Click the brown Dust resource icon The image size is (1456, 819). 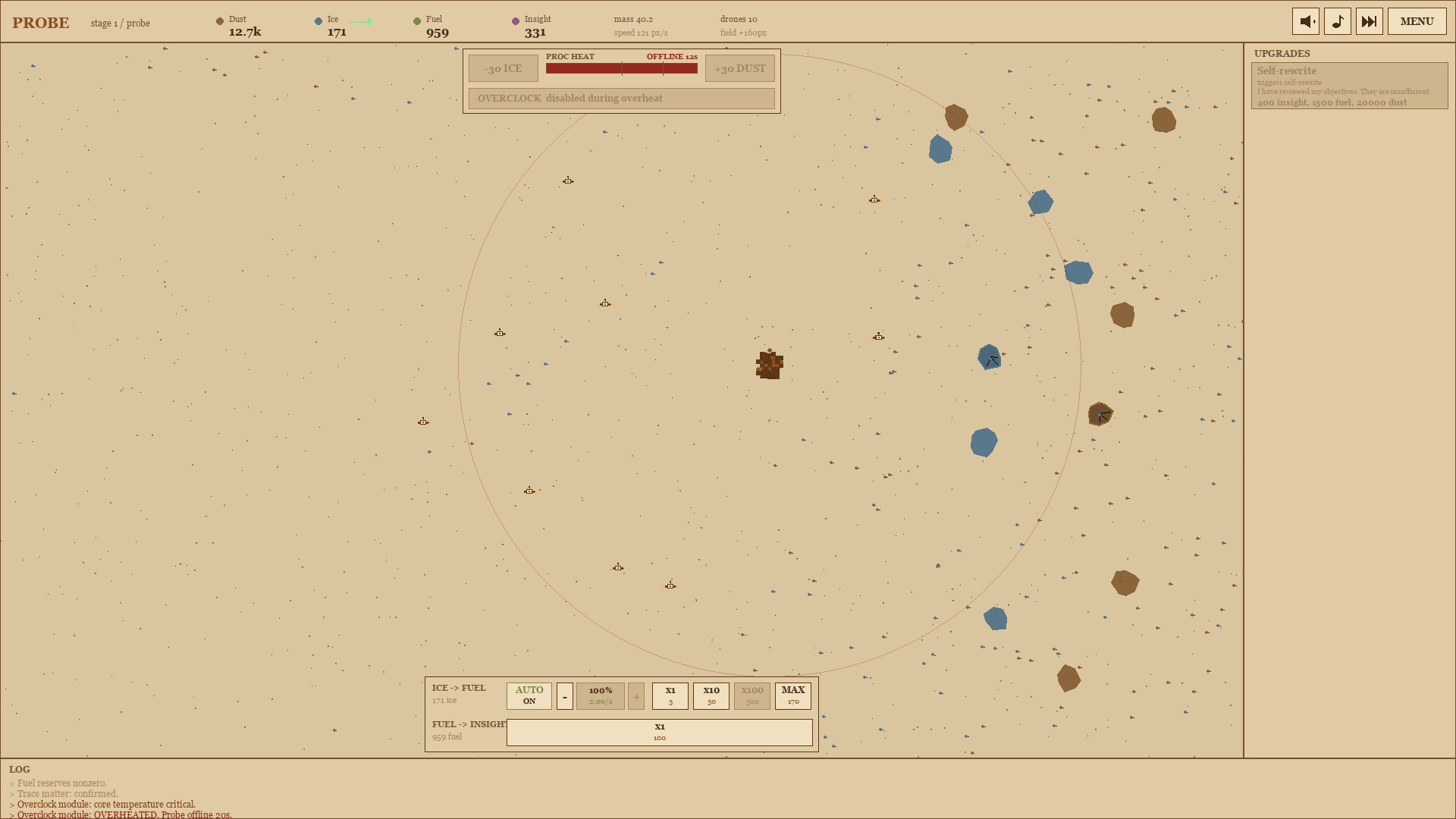pos(220,20)
